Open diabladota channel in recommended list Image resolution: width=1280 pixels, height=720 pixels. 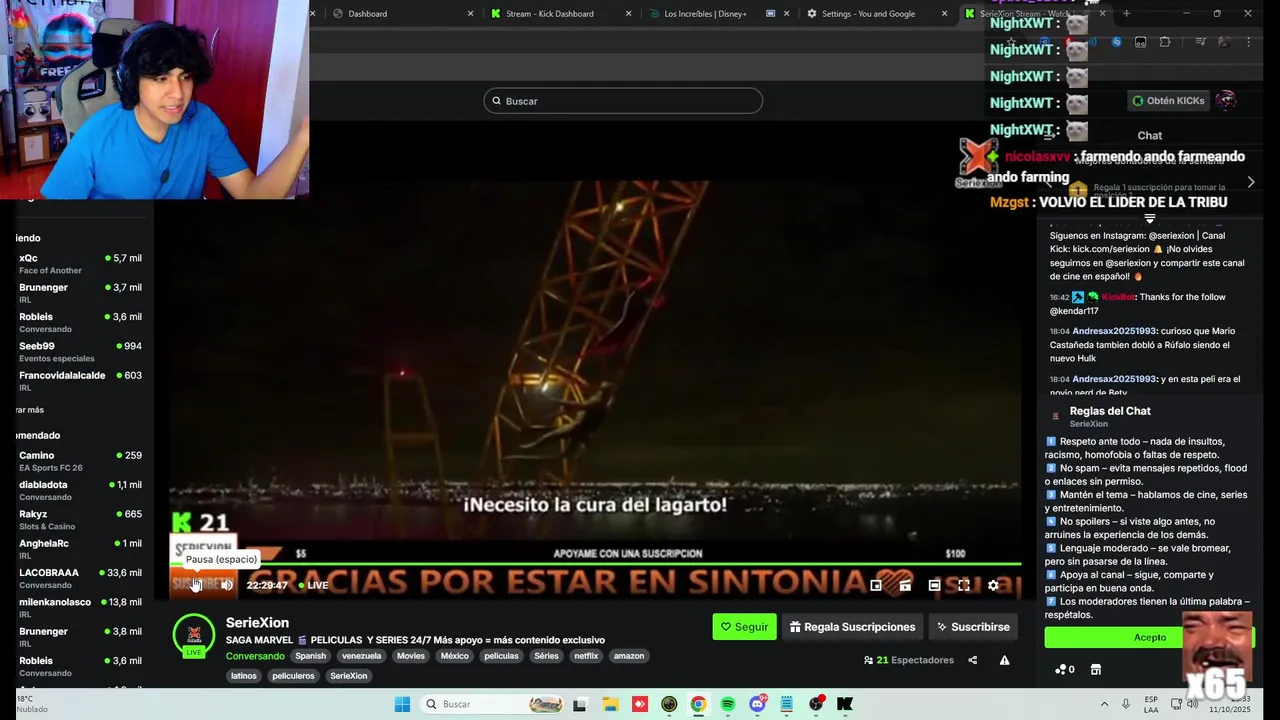[x=80, y=490]
